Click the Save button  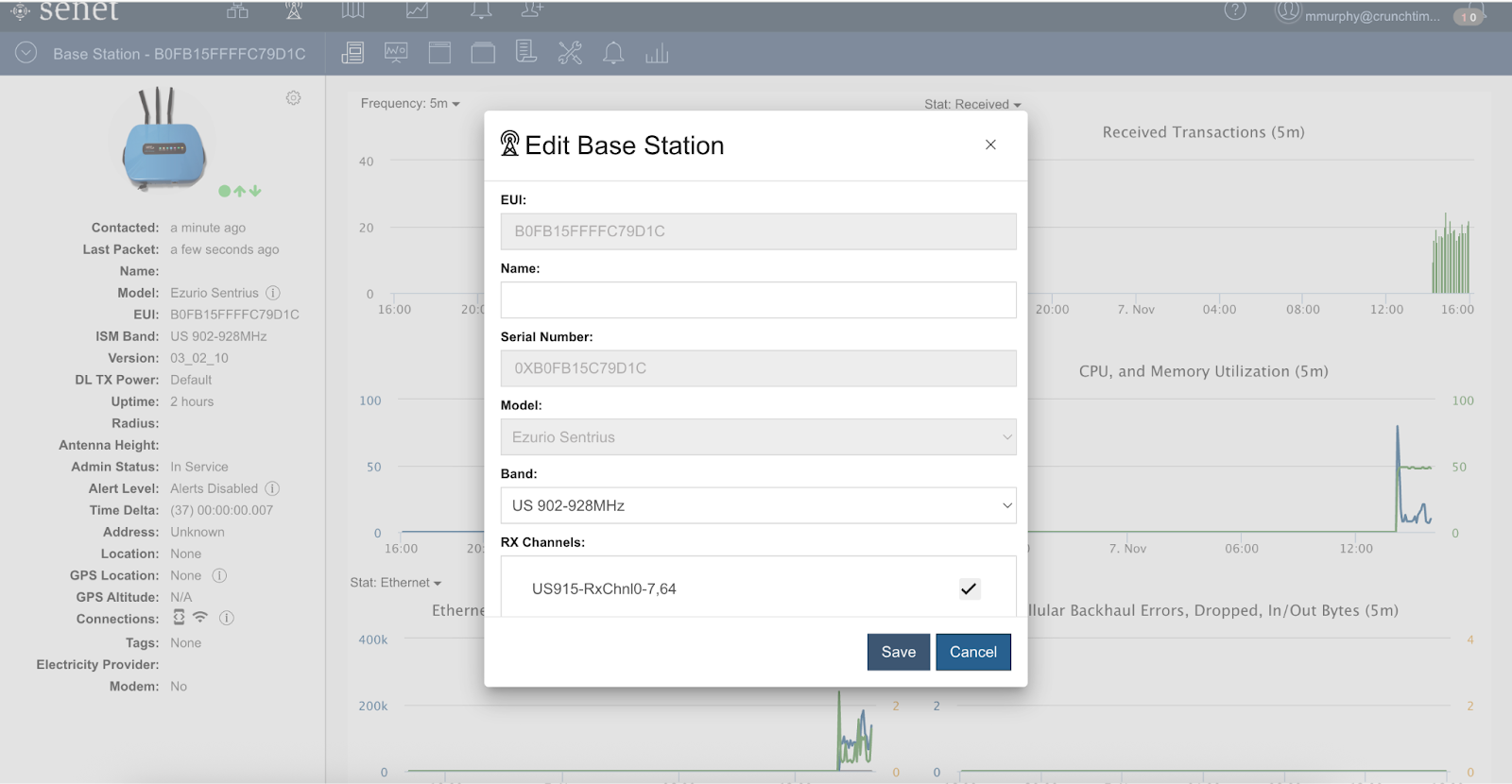pyautogui.click(x=899, y=652)
